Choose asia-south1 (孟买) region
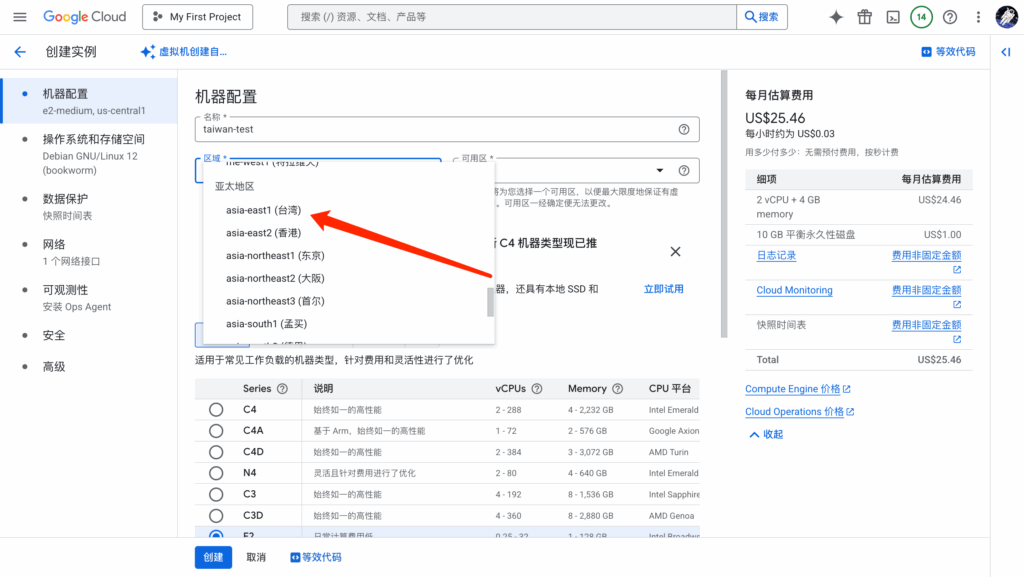Viewport: 1024px width, 577px height. tap(349, 324)
